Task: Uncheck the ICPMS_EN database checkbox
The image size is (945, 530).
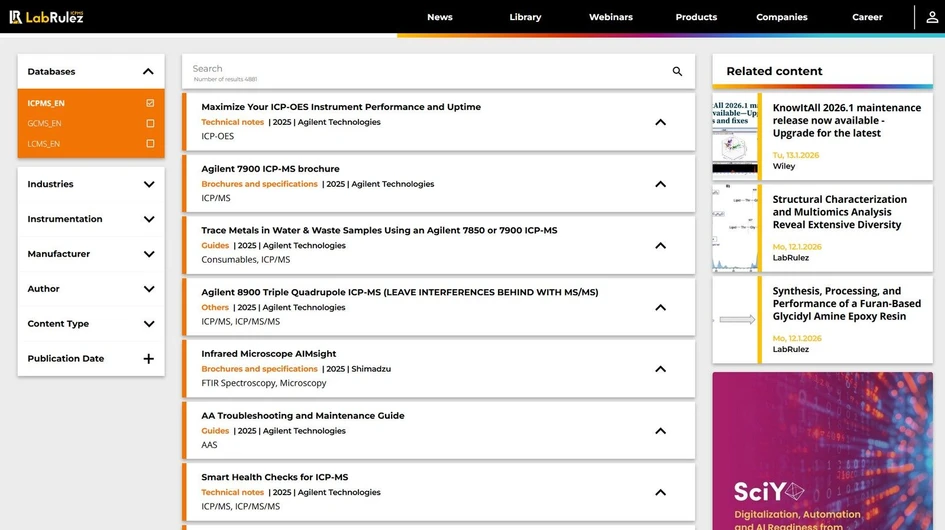Action: (150, 103)
